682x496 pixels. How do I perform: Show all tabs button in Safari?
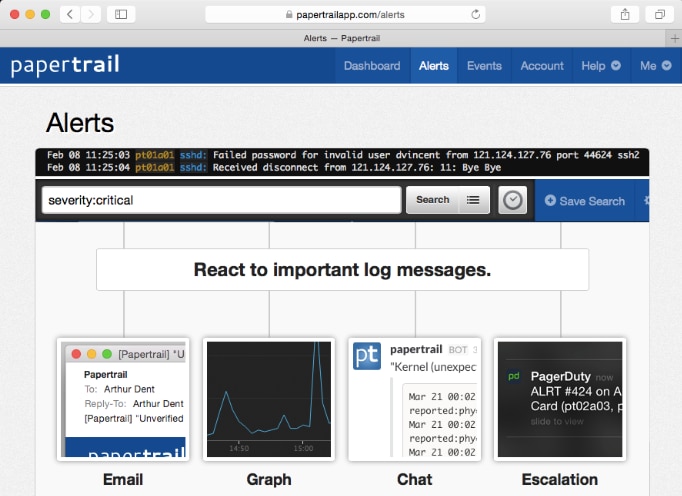[660, 14]
